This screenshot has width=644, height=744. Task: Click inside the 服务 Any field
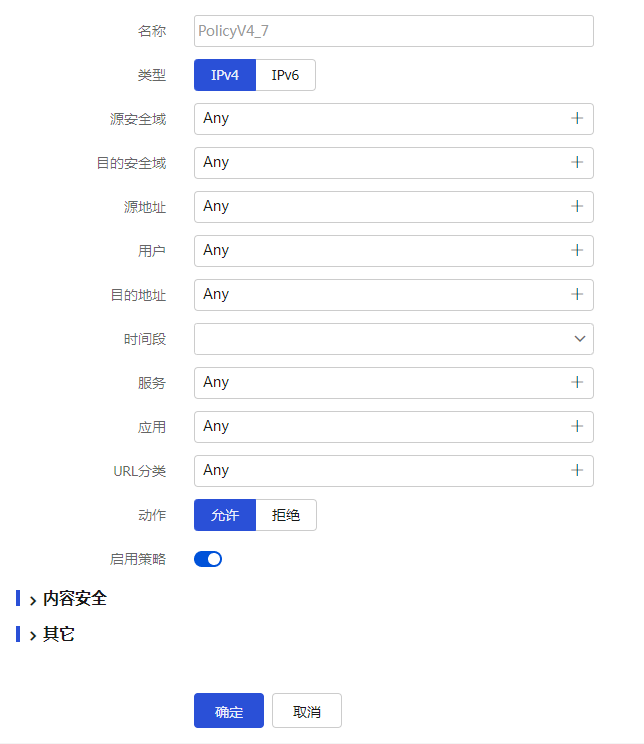(380, 382)
